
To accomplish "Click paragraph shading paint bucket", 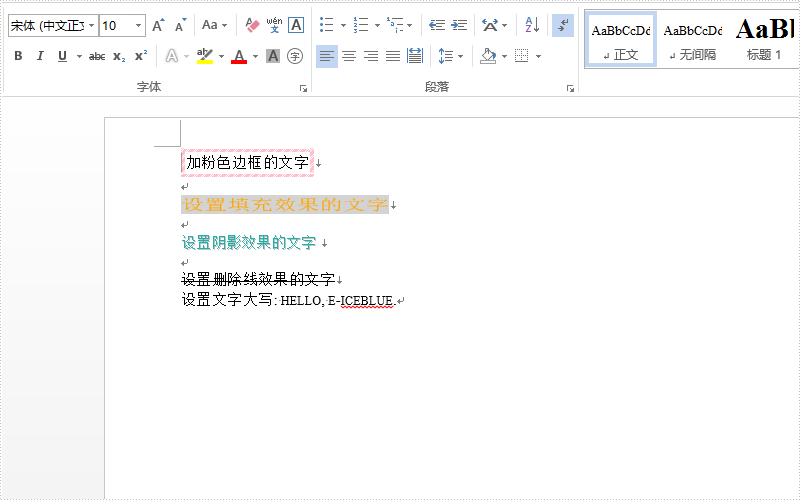I will pyautogui.click(x=488, y=56).
